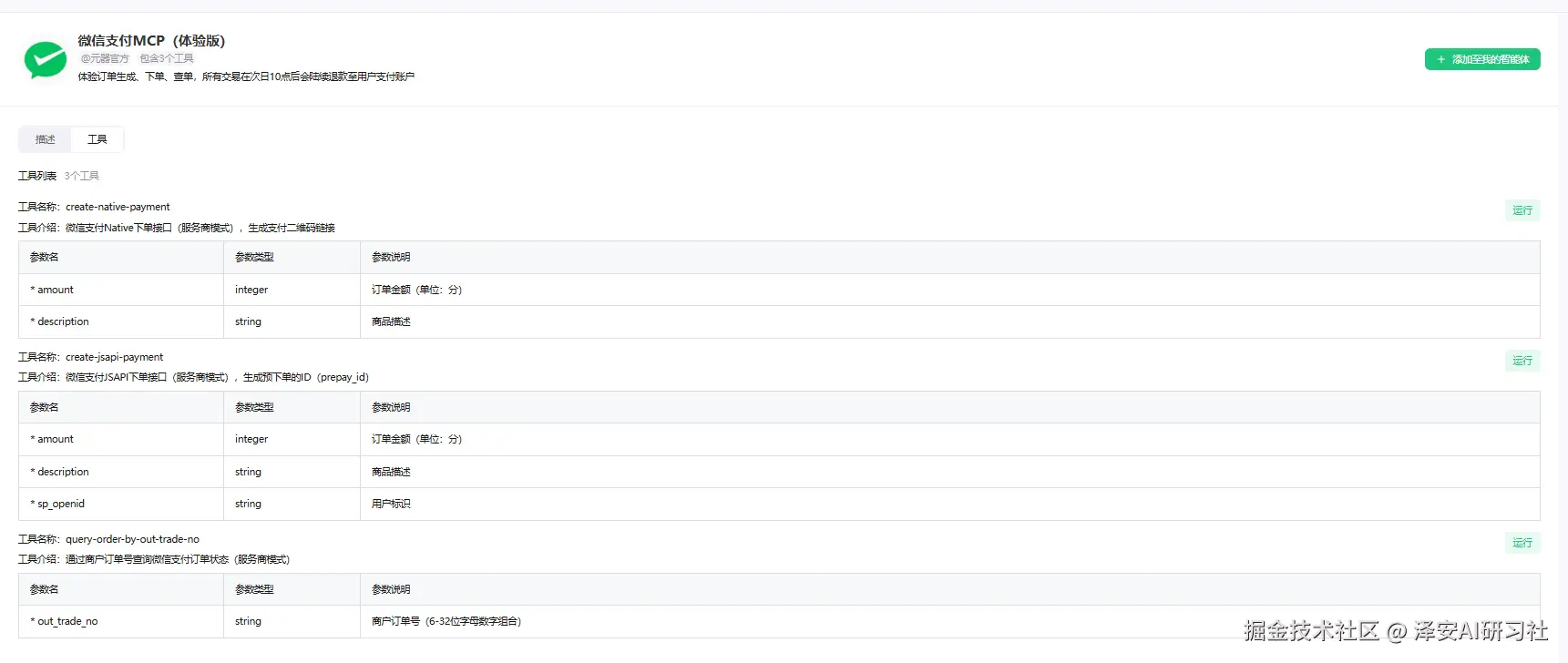Run the query-order-by-out-trade-no tool

(x=1522, y=543)
